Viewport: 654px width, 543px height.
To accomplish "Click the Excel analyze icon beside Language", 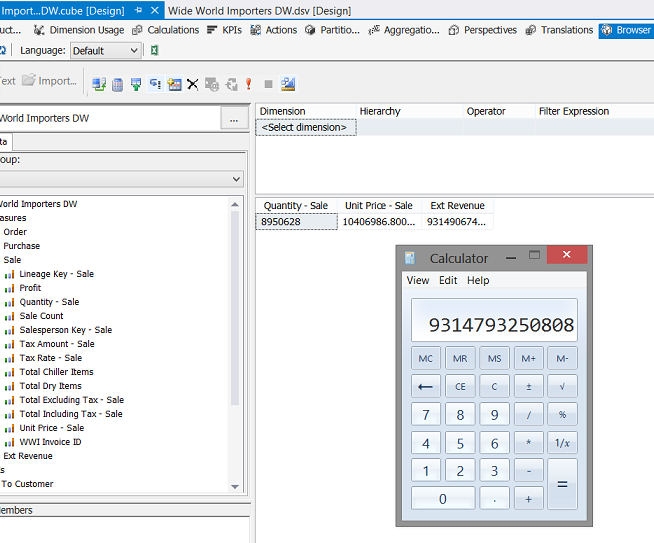I will 155,50.
